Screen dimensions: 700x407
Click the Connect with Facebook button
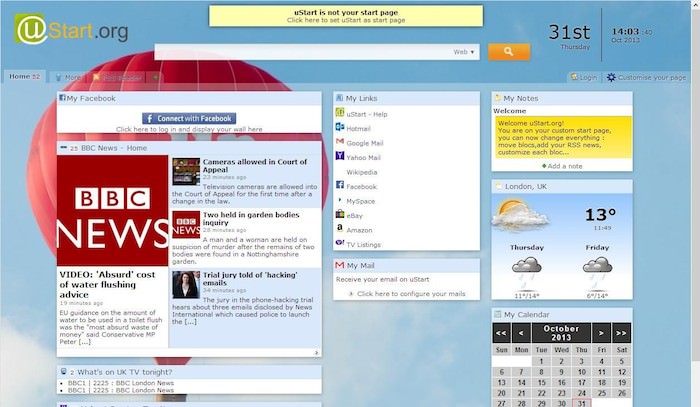click(189, 118)
